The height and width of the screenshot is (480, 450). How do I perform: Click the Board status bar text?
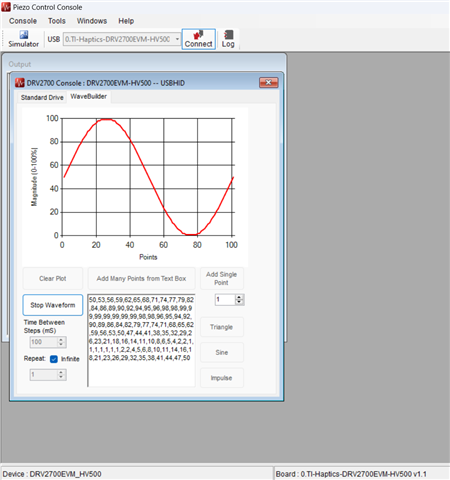point(351,474)
